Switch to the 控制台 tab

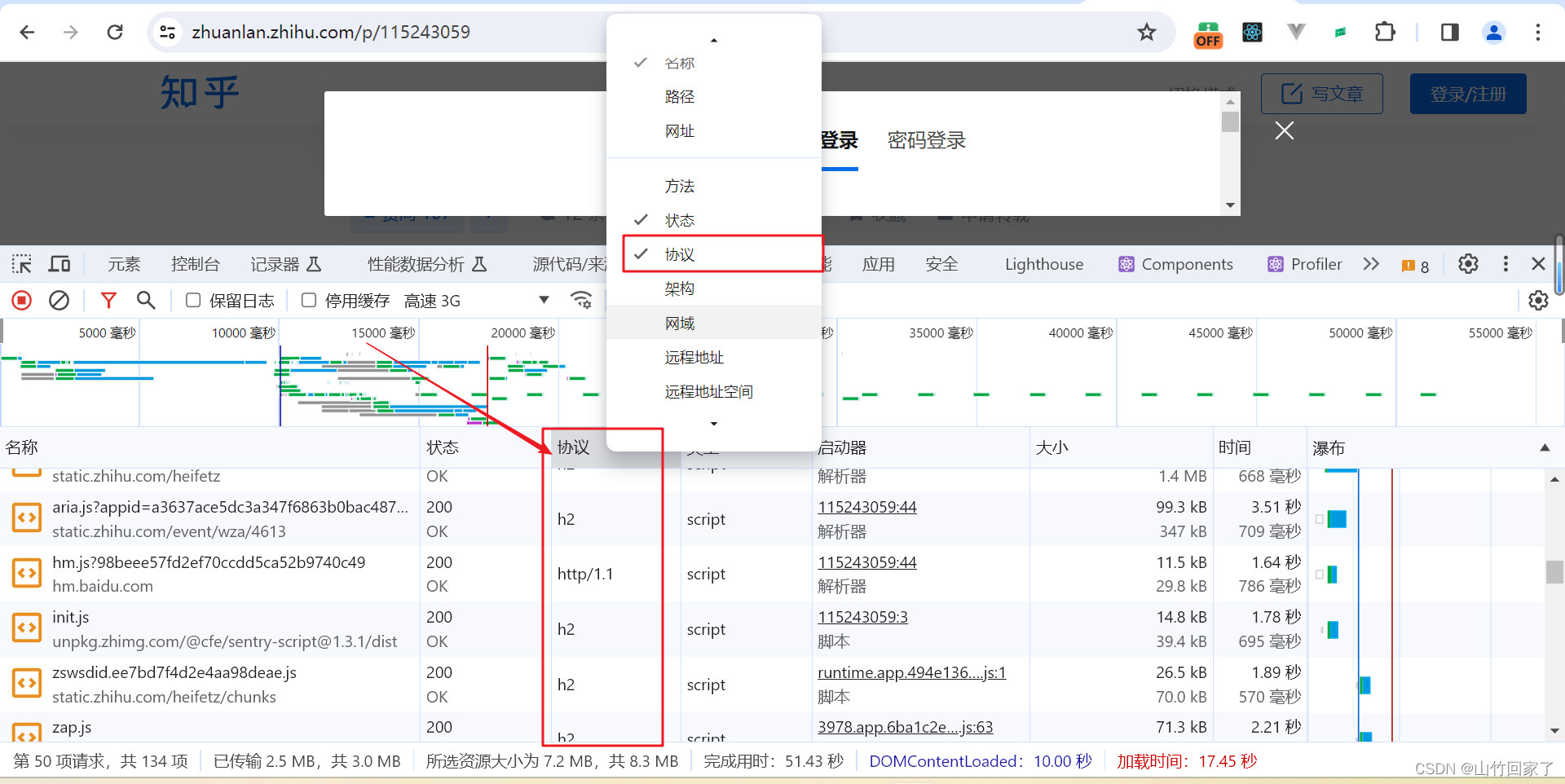(196, 264)
